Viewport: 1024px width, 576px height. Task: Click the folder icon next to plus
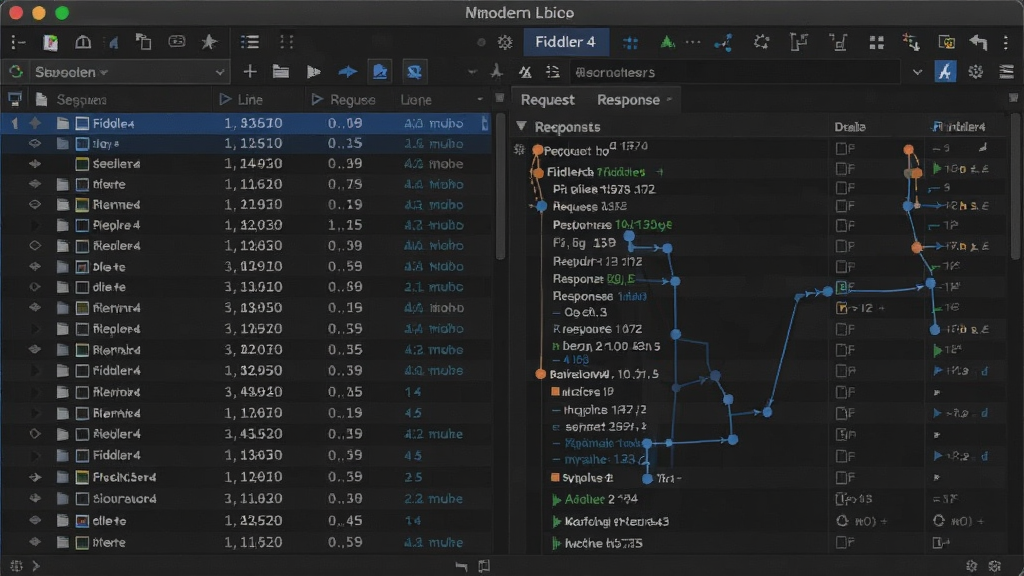tap(281, 72)
